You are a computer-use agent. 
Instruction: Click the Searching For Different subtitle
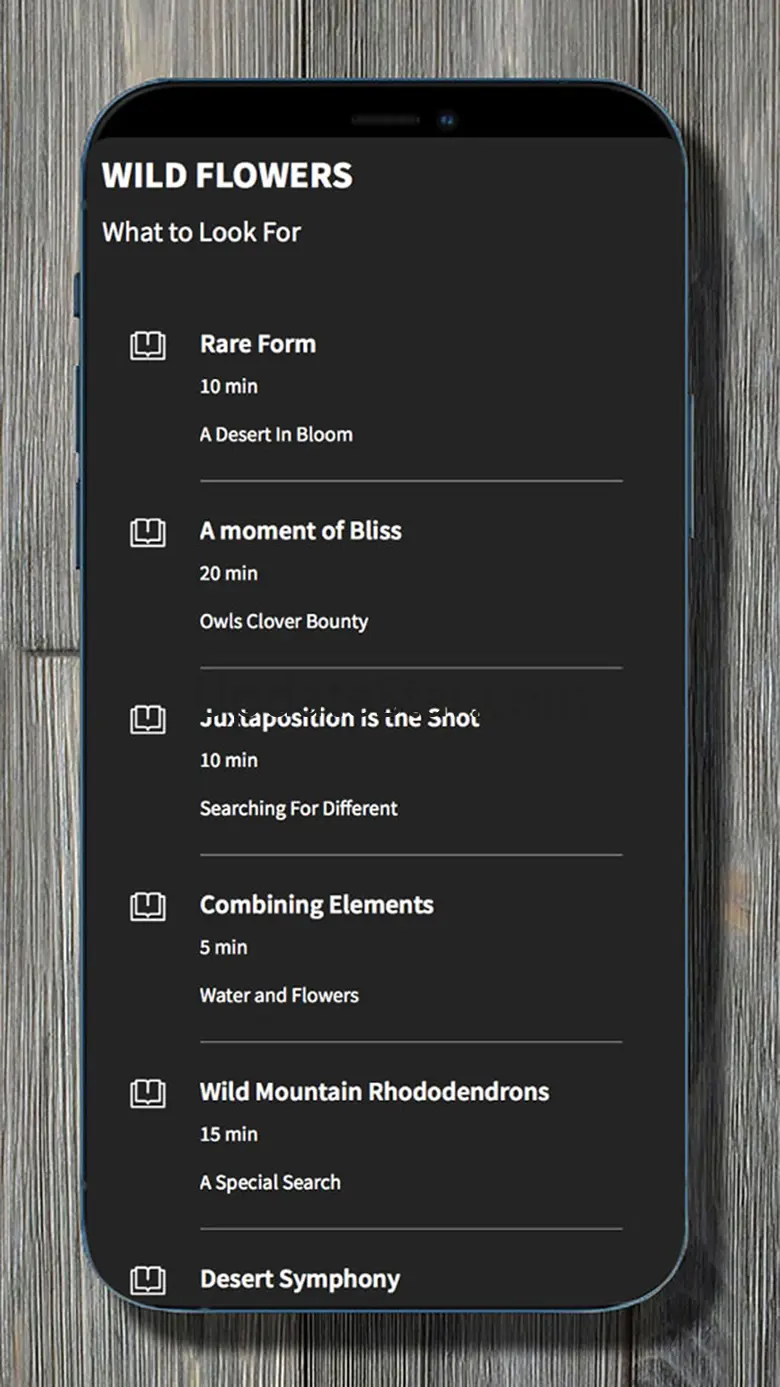298,809
